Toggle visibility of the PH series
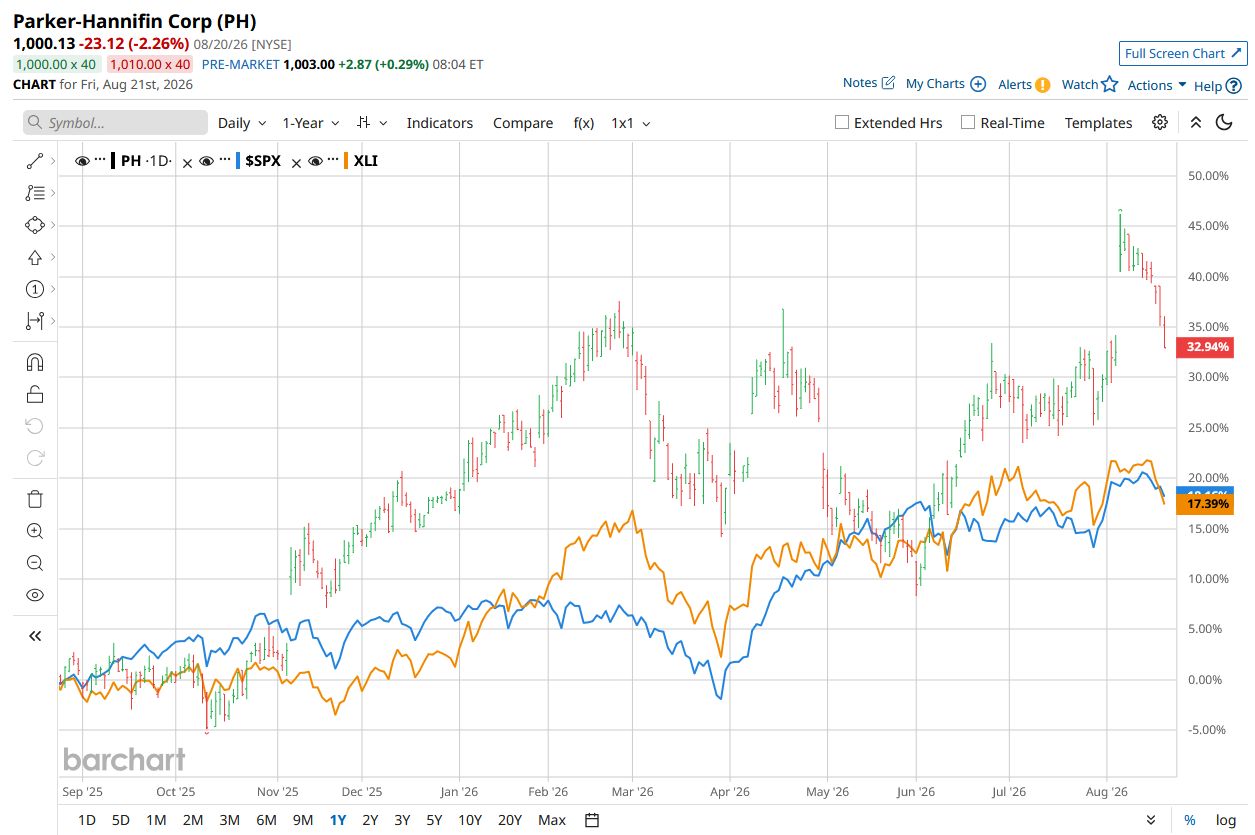The height and width of the screenshot is (835, 1255). pos(82,161)
